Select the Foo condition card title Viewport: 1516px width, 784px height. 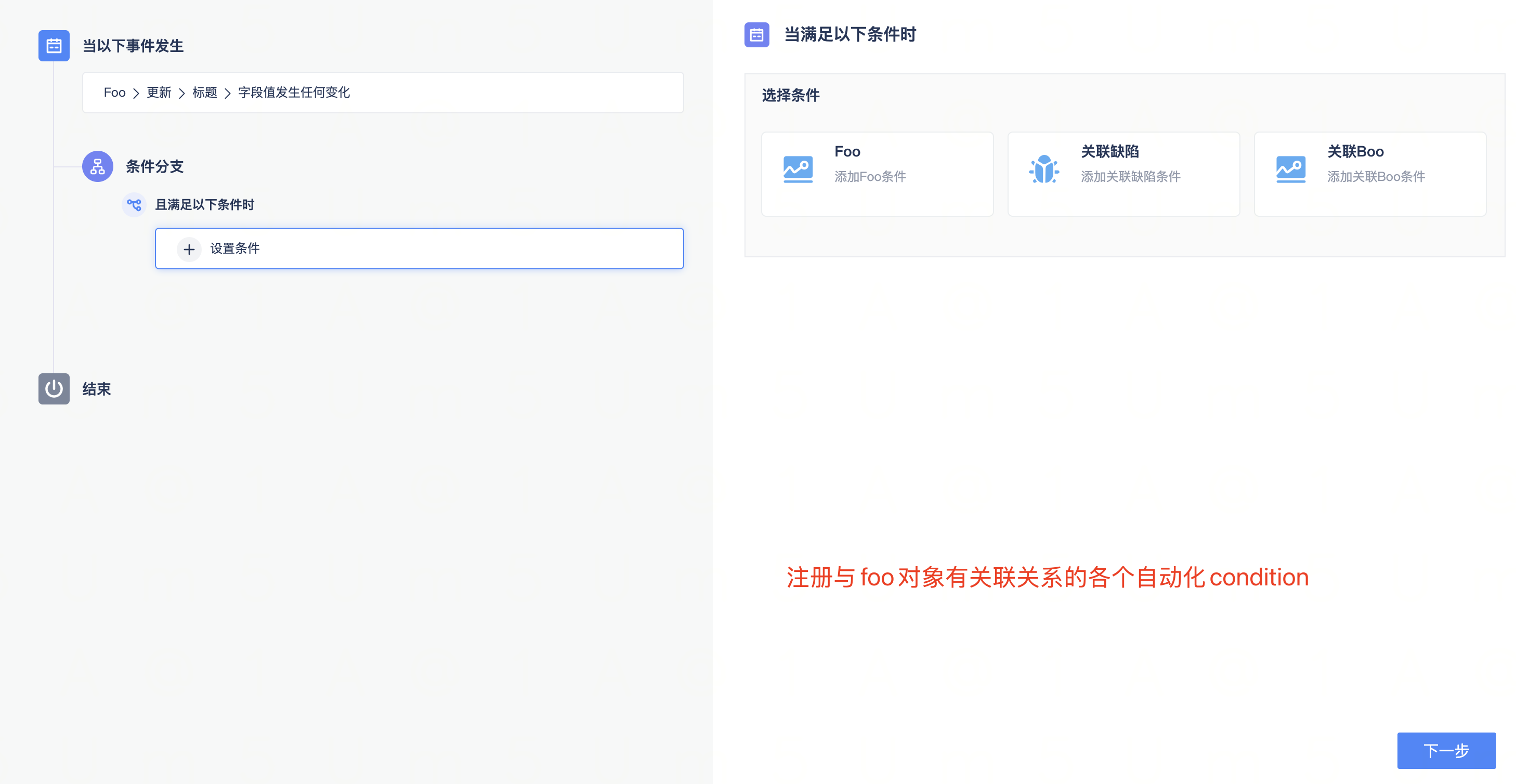tap(847, 152)
